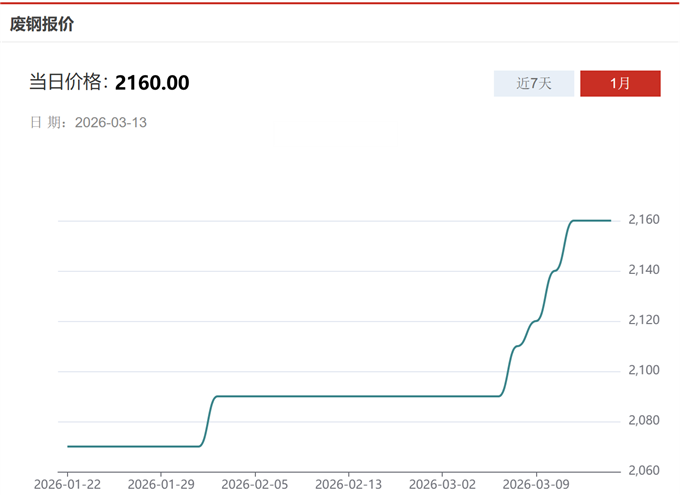Click the 2026-02-13 x-axis label
This screenshot has height=495, width=680.
349,484
